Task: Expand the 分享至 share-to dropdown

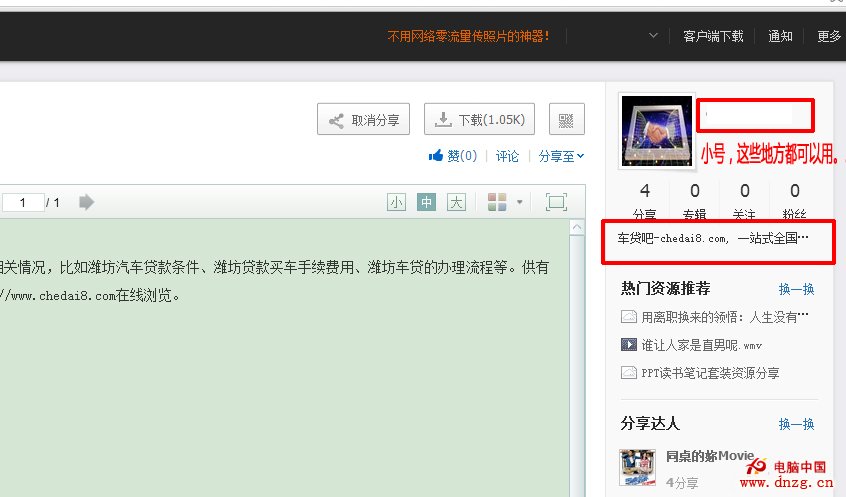Action: point(561,156)
